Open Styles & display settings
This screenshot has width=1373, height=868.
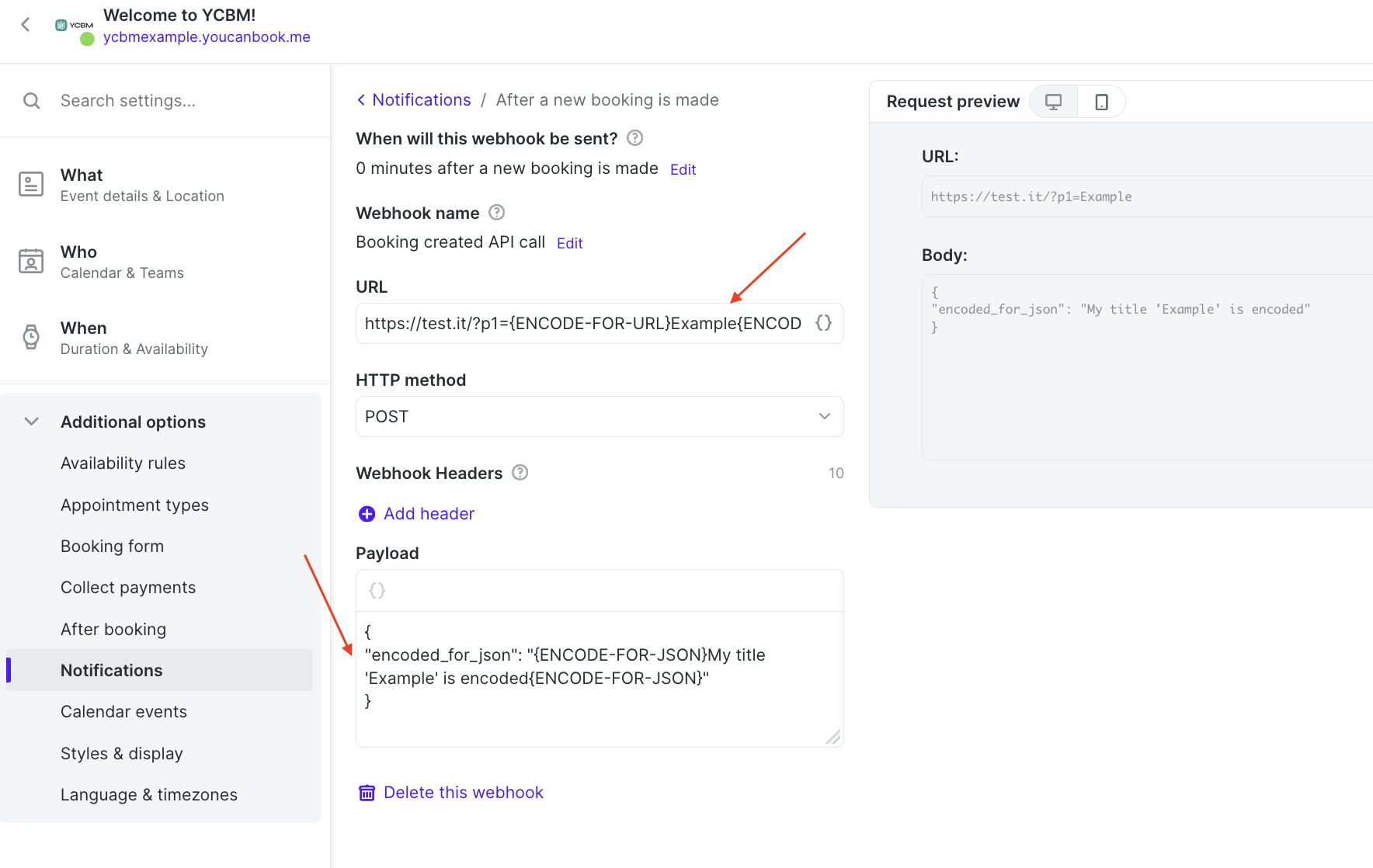pos(122,754)
